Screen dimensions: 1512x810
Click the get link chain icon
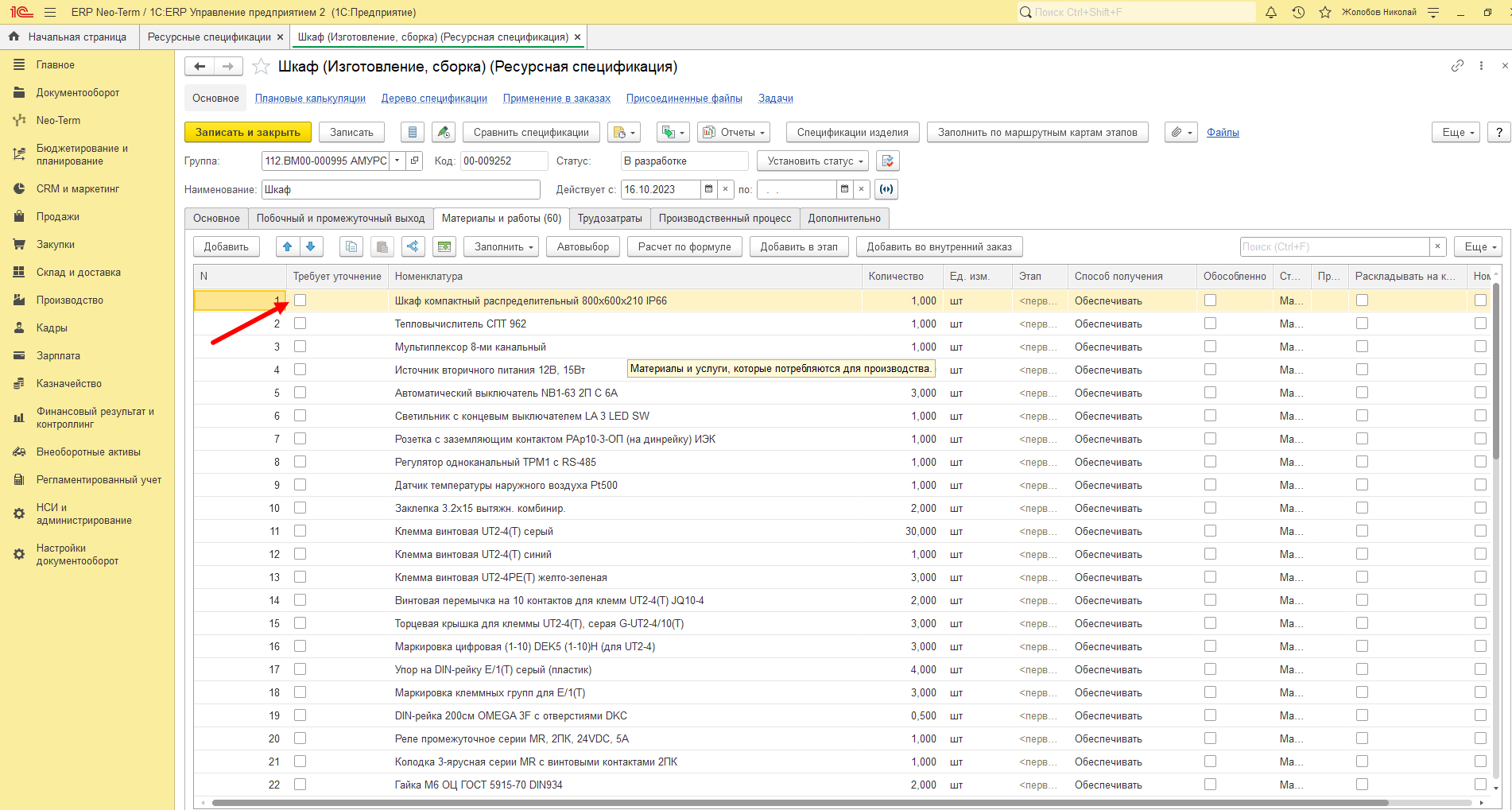tap(1457, 66)
